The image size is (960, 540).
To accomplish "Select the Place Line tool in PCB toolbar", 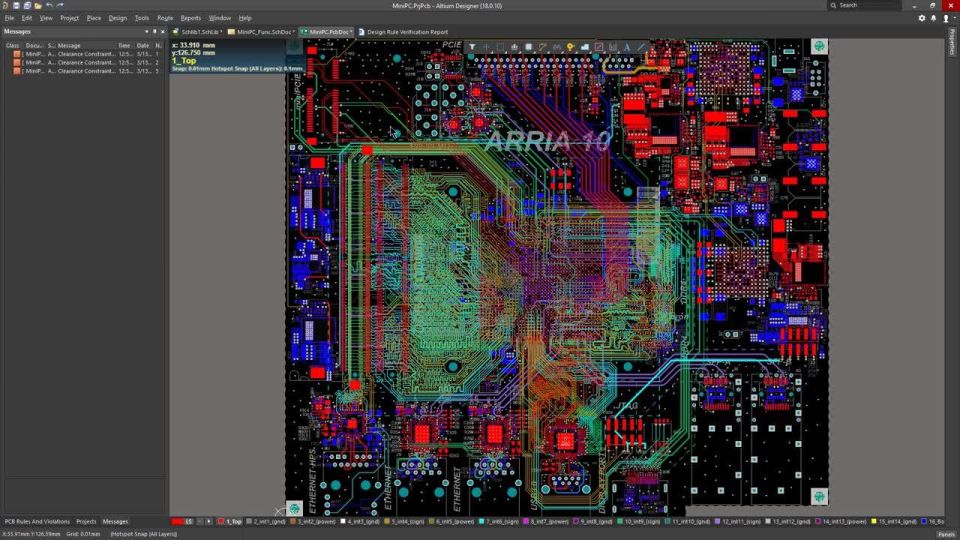I will [641, 47].
